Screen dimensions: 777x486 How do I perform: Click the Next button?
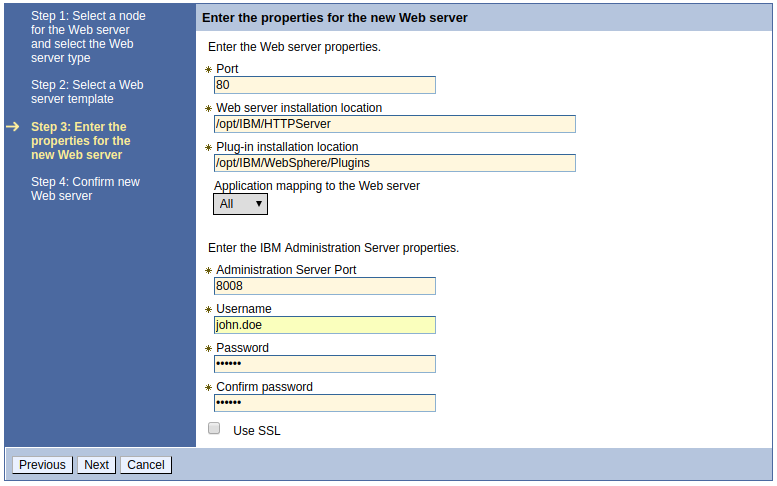click(97, 465)
